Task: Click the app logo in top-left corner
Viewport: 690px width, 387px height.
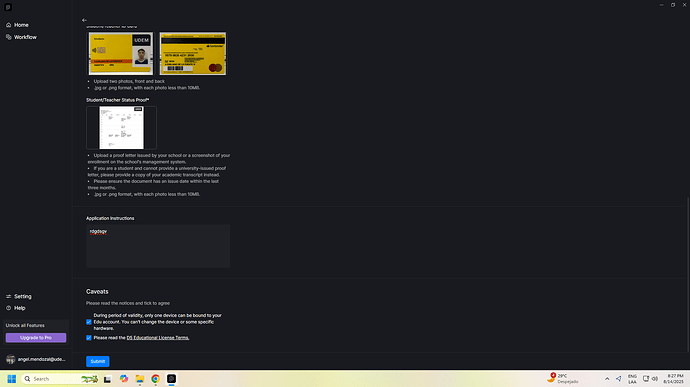Action: coord(8,7)
